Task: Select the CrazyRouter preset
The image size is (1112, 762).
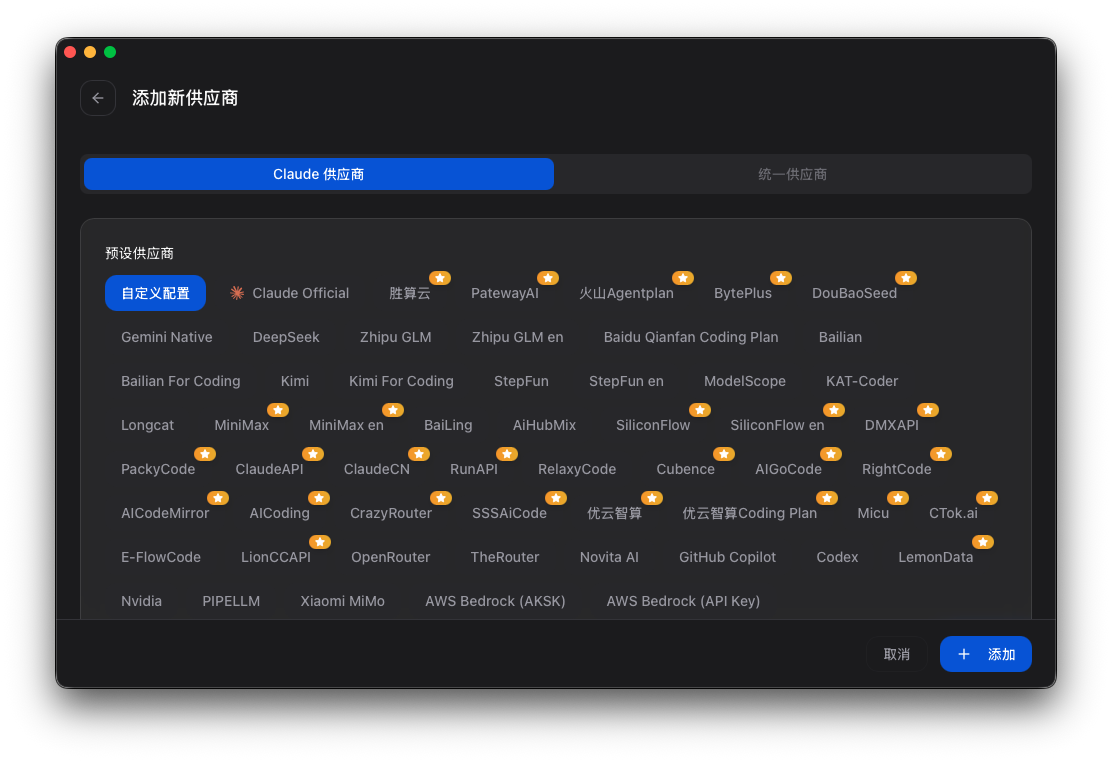Action: [391, 513]
